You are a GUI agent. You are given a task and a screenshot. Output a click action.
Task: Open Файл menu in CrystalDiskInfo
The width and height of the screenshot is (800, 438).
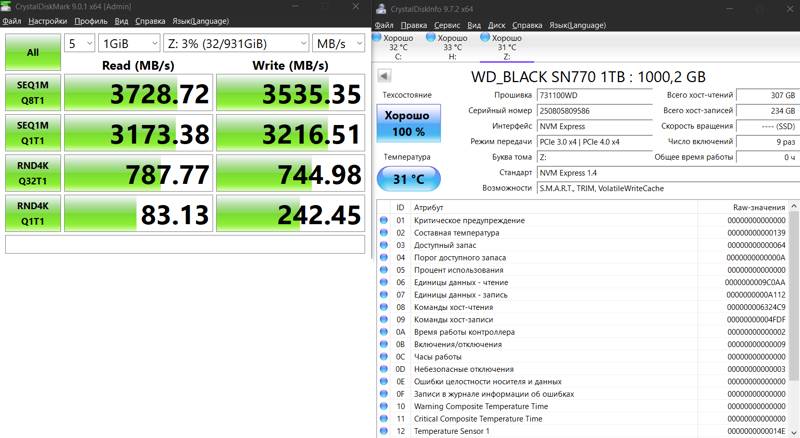pyautogui.click(x=384, y=25)
